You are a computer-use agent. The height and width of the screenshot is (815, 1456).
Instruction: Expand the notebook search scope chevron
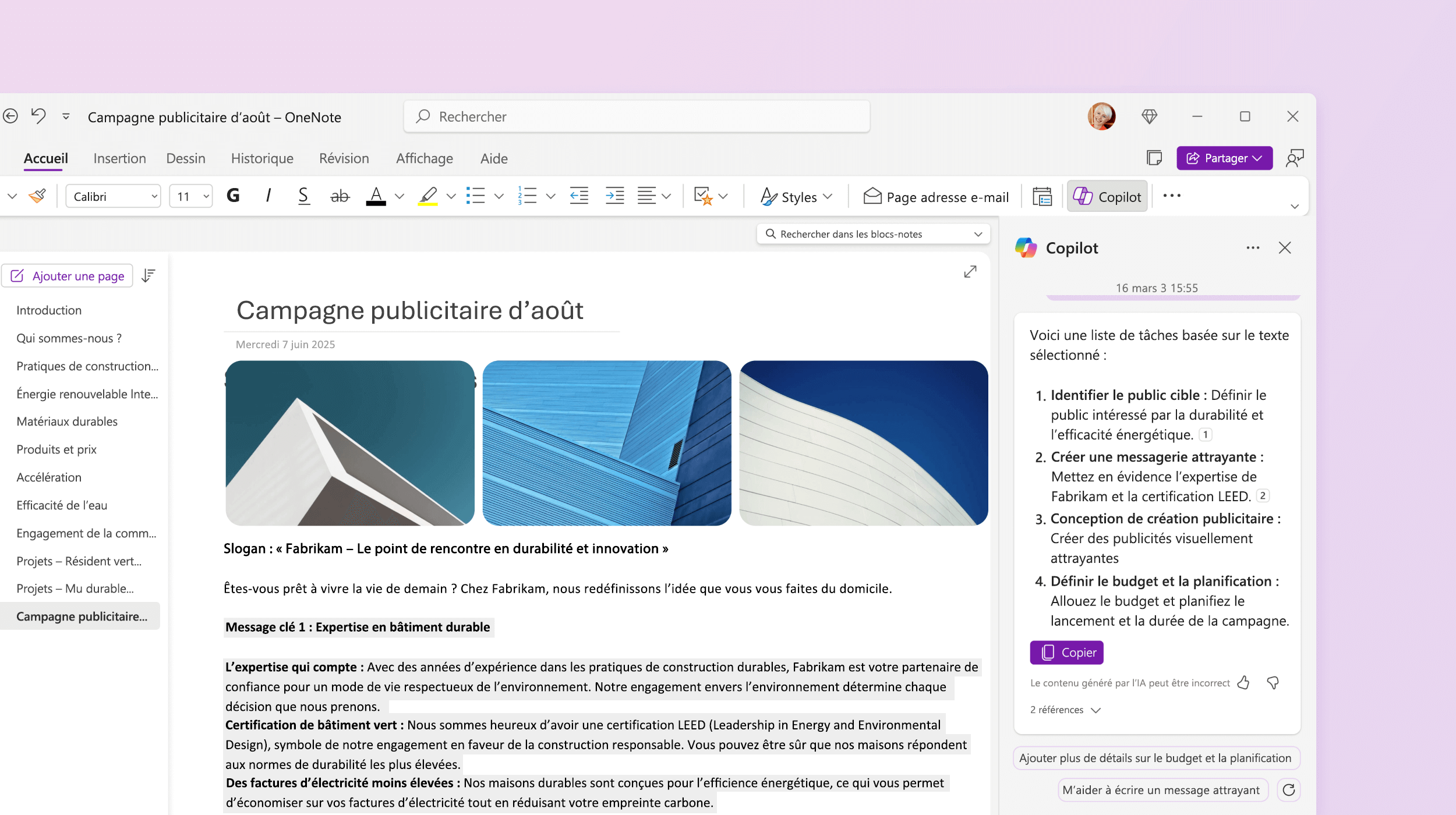[x=978, y=234]
